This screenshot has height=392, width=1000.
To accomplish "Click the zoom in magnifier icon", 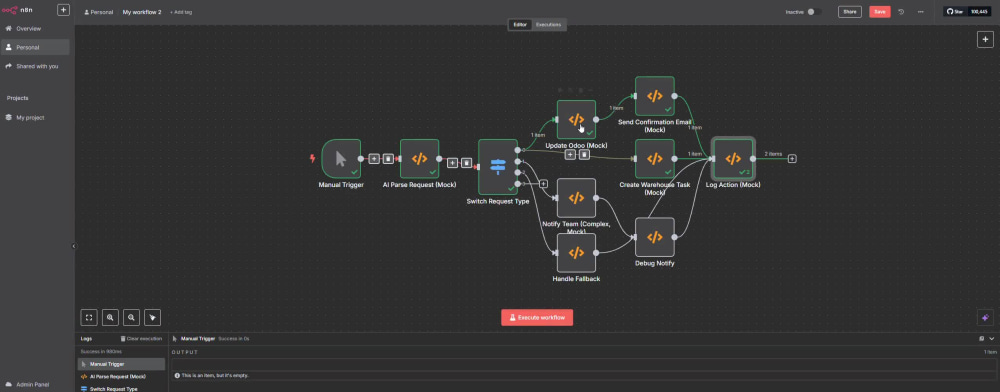I will pos(110,317).
